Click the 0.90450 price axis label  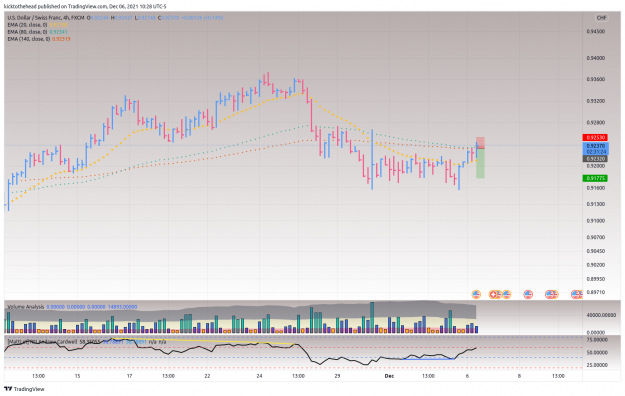596,251
